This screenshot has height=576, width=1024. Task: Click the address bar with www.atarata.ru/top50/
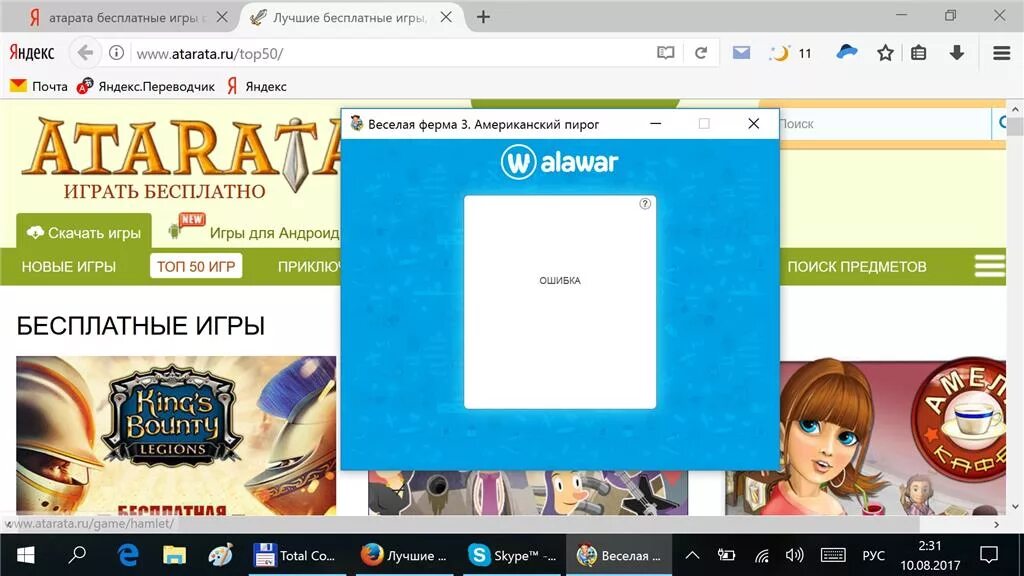(392, 54)
